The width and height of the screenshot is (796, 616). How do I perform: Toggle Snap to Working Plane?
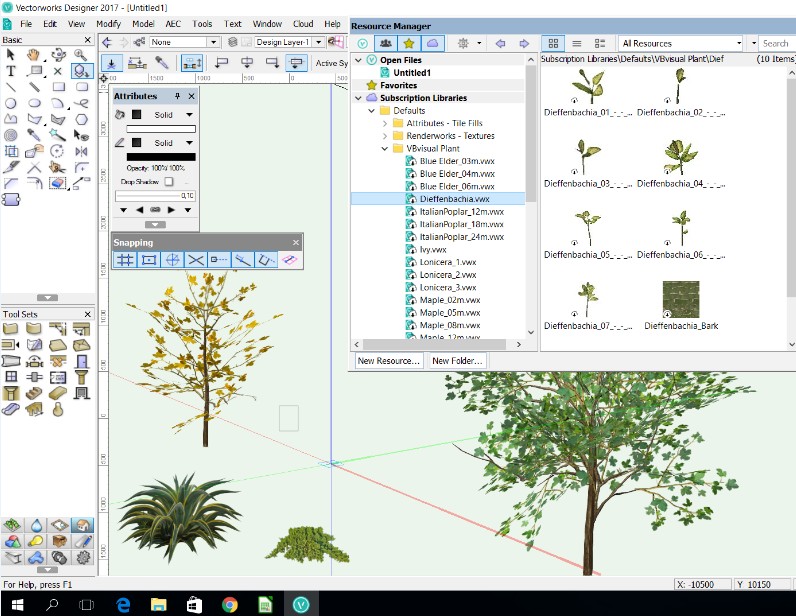289,260
